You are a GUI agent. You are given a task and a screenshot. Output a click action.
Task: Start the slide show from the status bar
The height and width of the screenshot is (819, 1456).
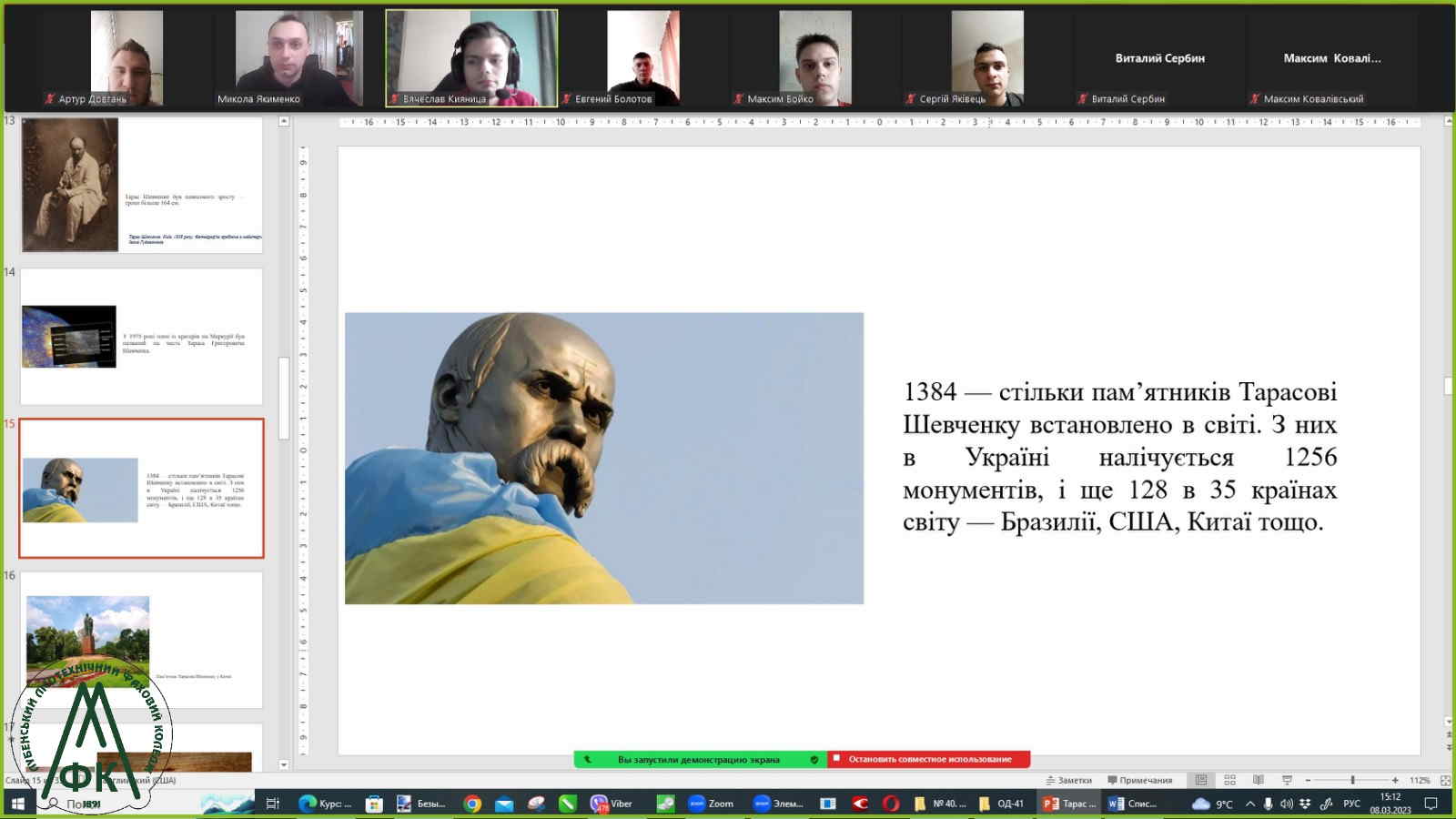[1288, 781]
